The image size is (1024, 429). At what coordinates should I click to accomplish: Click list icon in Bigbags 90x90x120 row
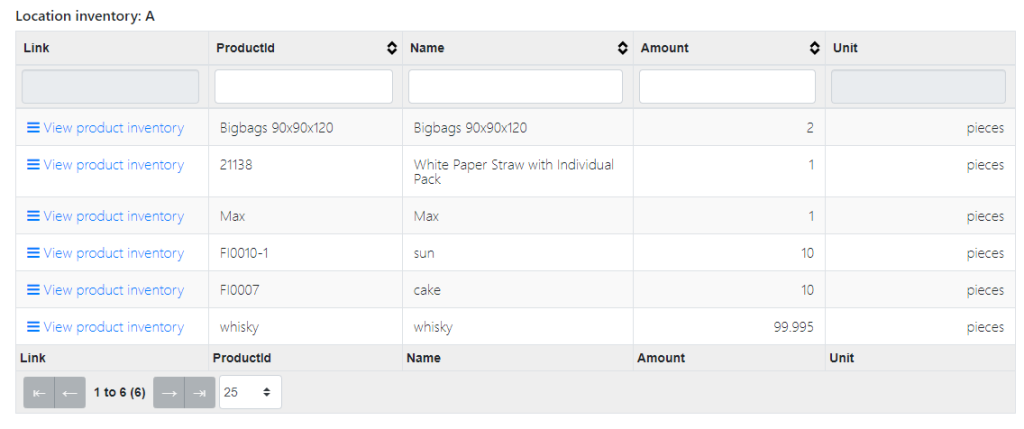click(x=33, y=127)
